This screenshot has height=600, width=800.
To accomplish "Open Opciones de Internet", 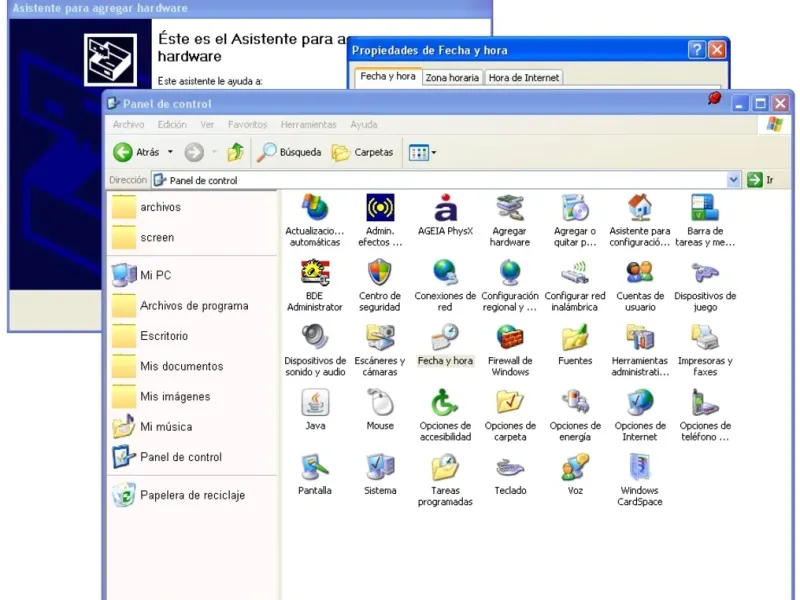I will 640,415.
